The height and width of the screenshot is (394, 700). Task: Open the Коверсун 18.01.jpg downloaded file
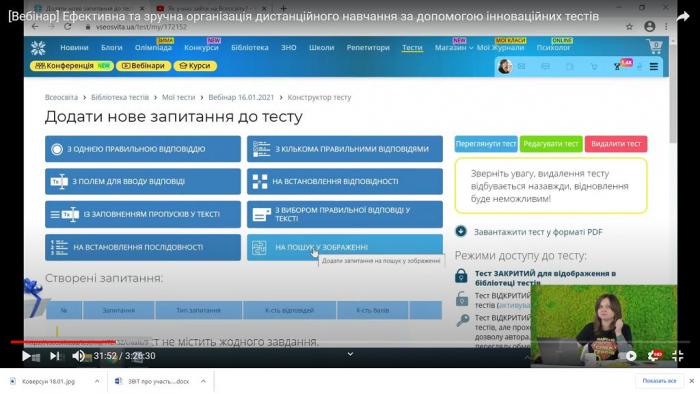coord(48,381)
